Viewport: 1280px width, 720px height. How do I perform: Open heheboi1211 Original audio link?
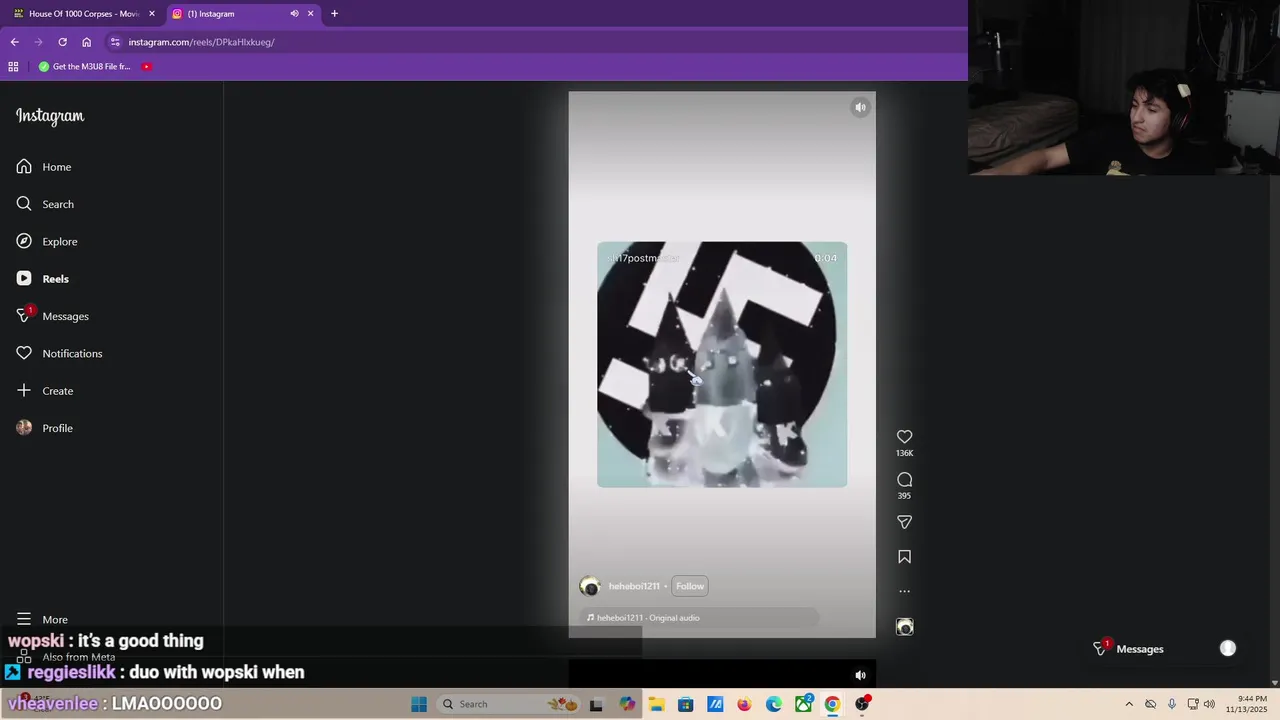(648, 618)
